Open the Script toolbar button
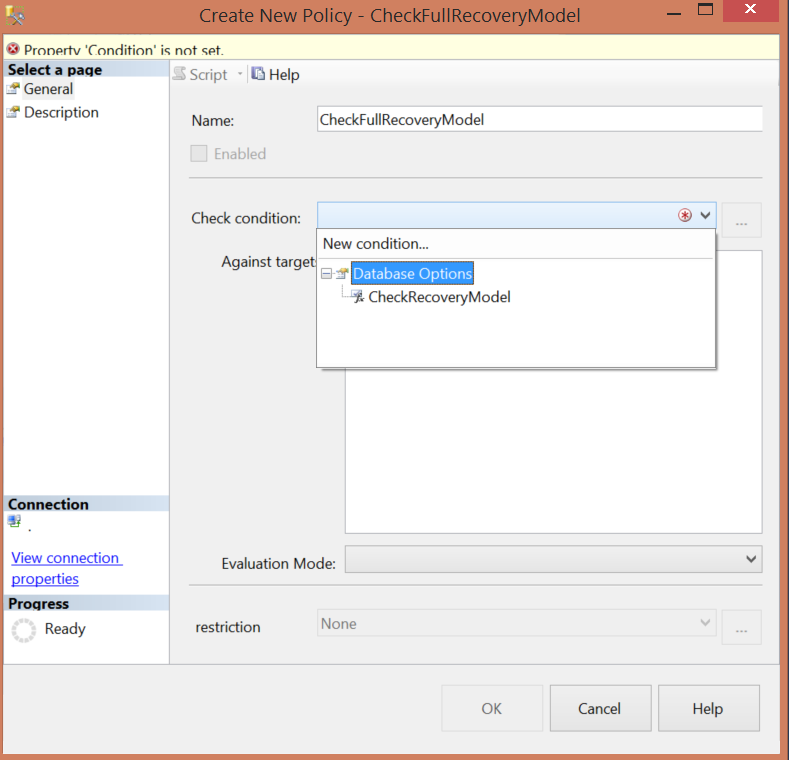This screenshot has width=789, height=760. (200, 74)
